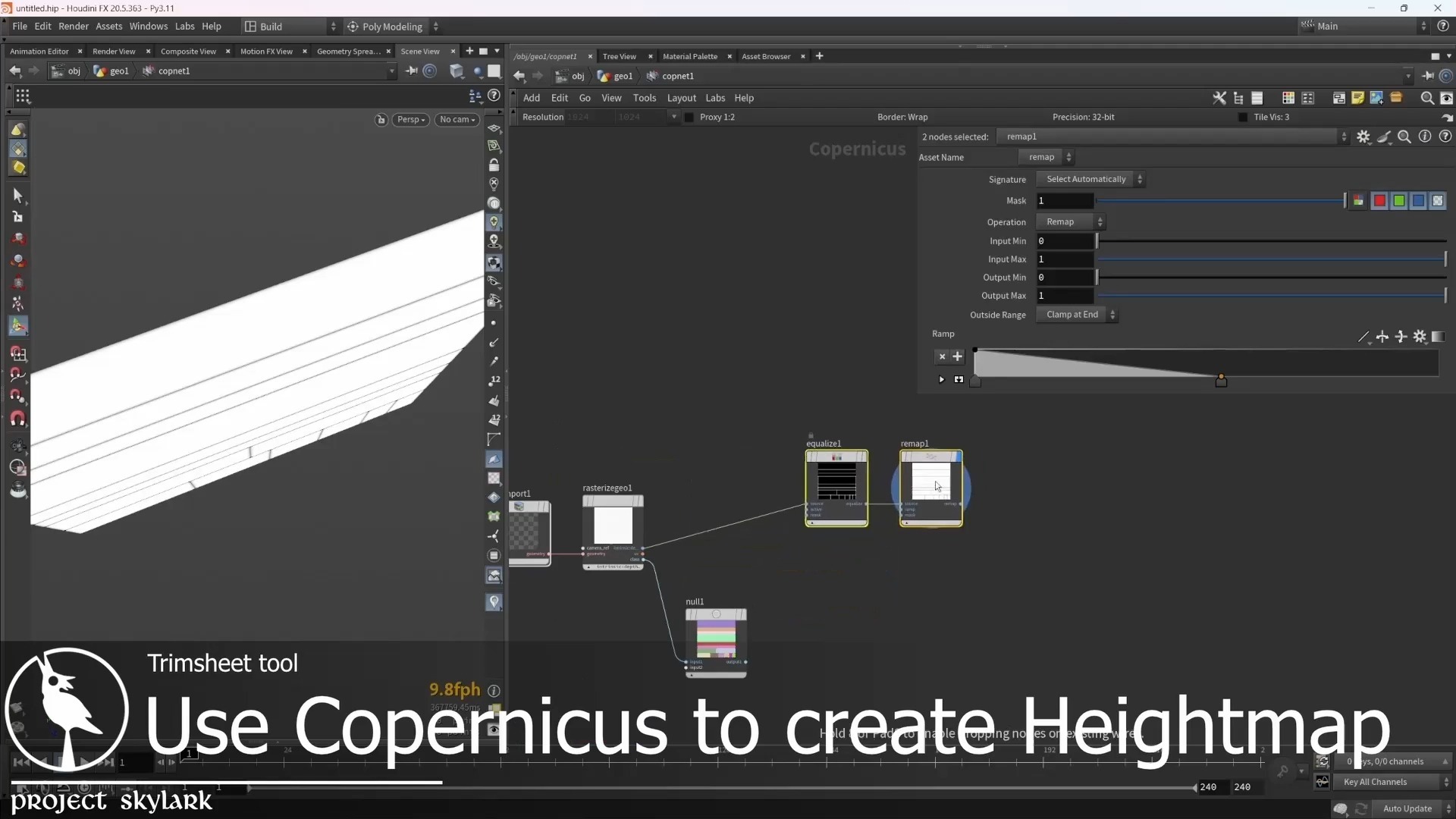Open the Signature Select Automatically dropdown
The height and width of the screenshot is (819, 1456).
pos(1090,180)
